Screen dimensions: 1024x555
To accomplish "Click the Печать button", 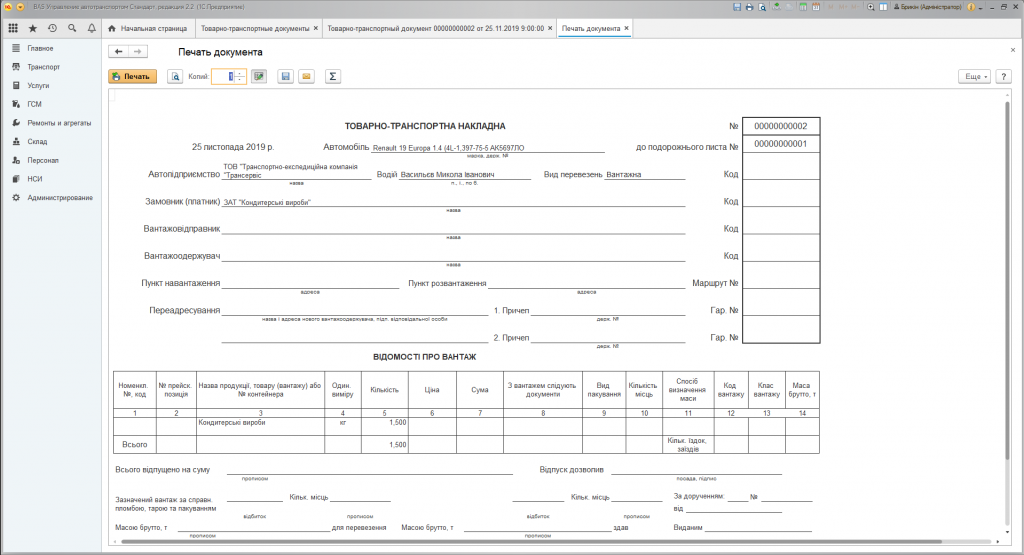I will [133, 76].
